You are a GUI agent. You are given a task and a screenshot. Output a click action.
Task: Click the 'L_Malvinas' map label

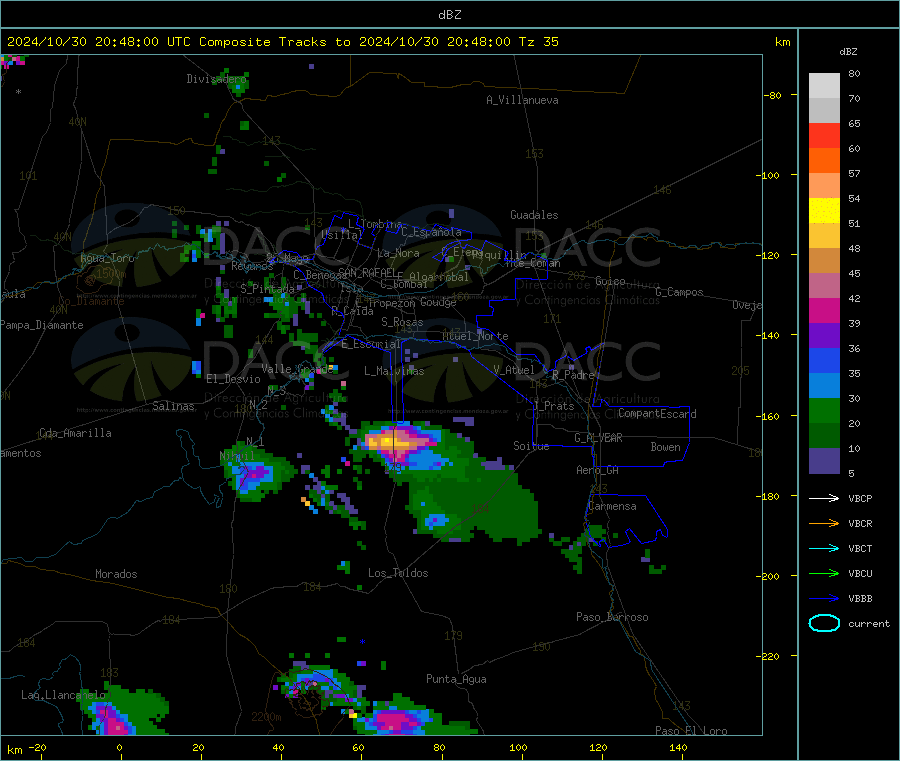pos(394,371)
